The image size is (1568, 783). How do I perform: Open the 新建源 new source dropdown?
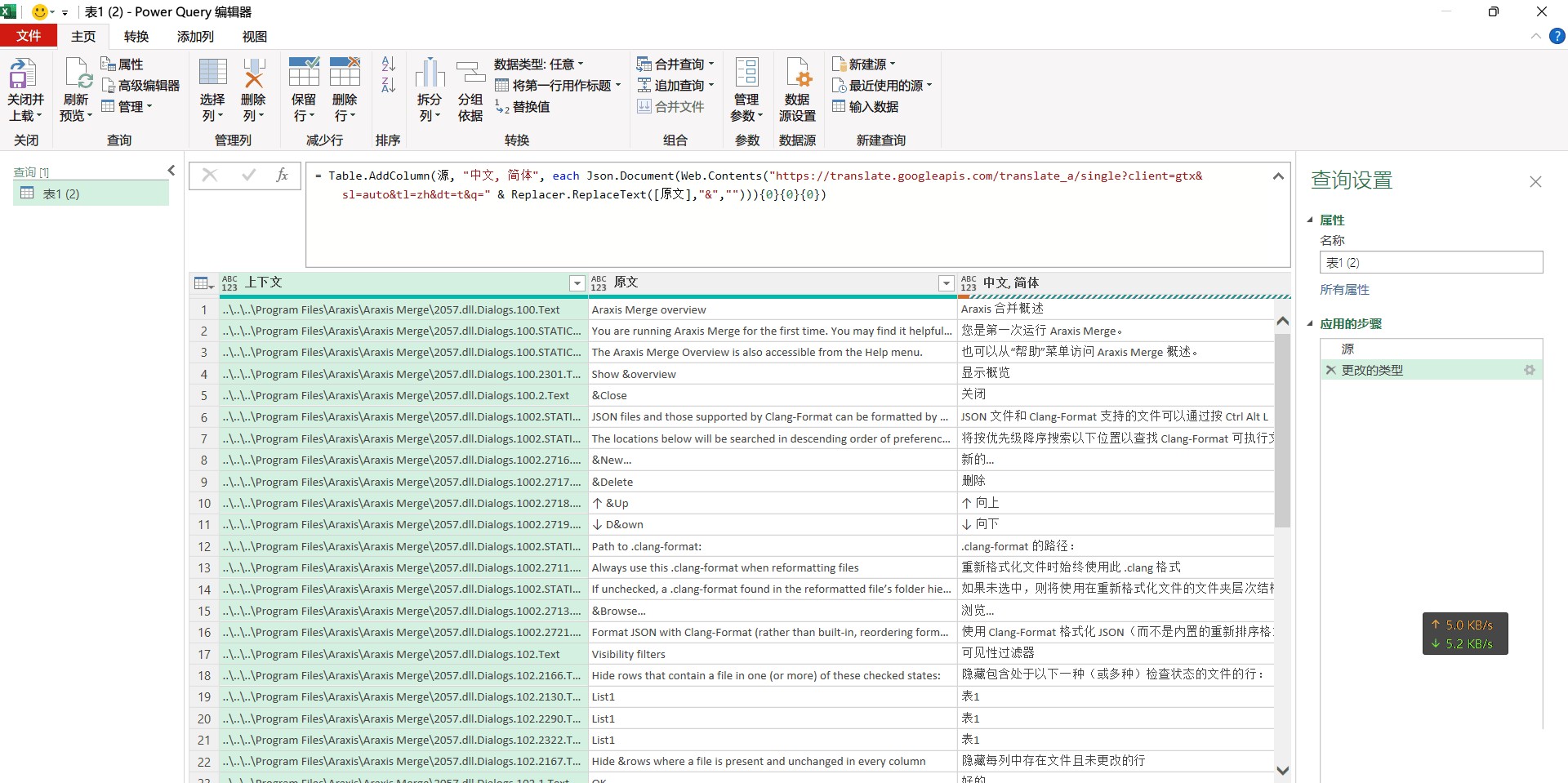click(x=864, y=64)
